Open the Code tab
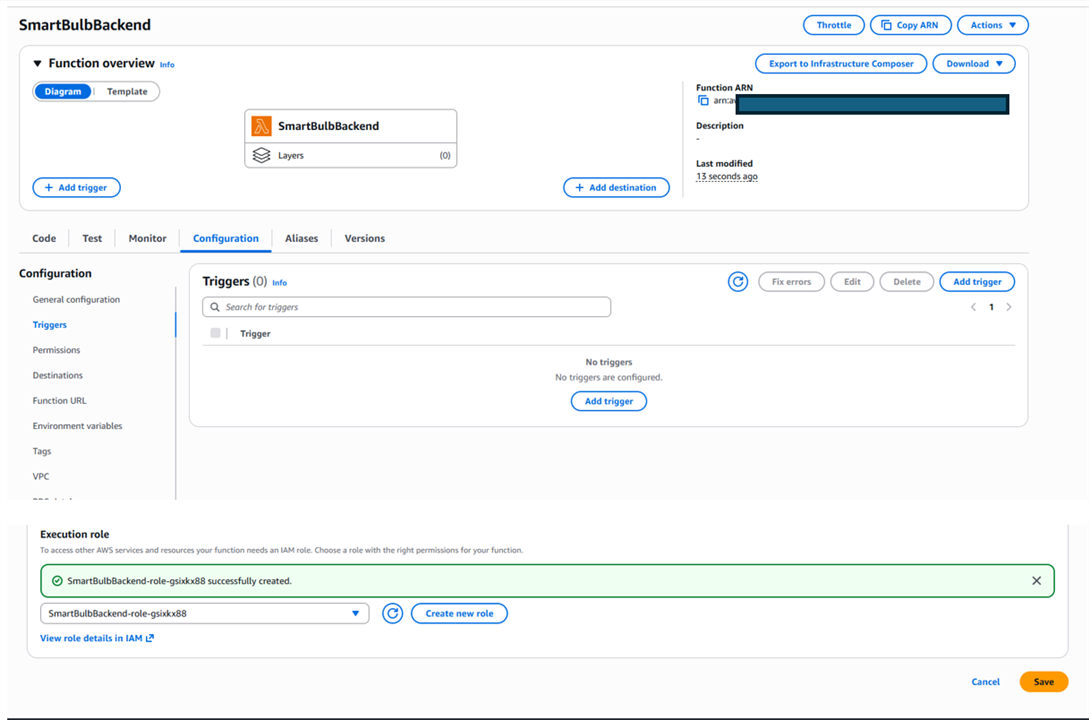Image resolution: width=1089 pixels, height=720 pixels. coord(44,238)
